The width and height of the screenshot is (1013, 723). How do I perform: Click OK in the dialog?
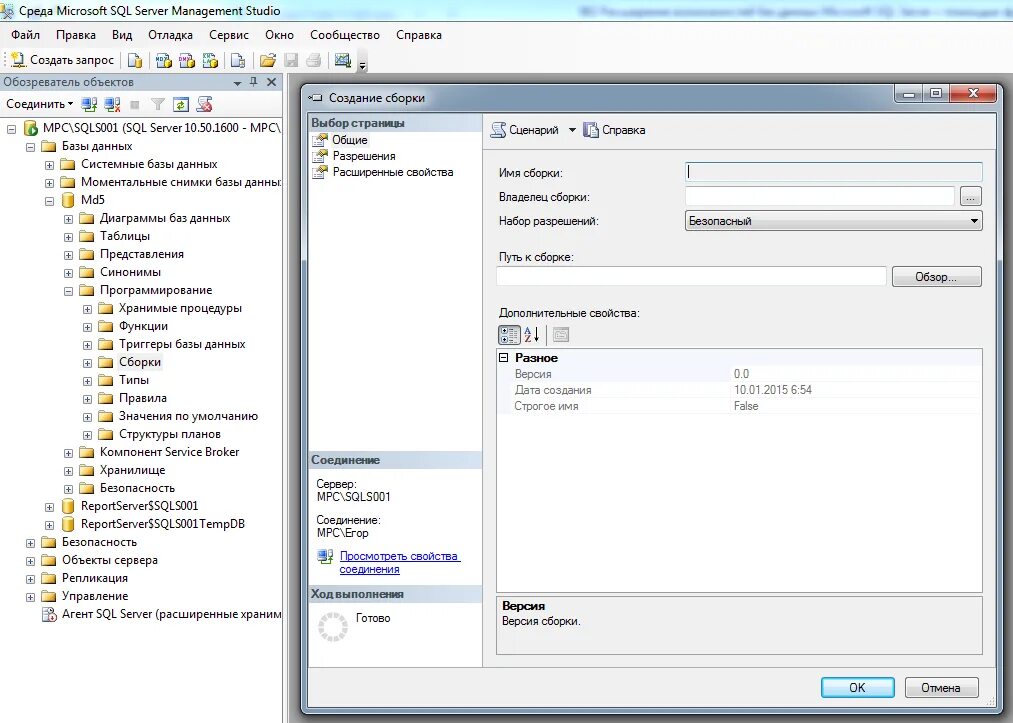tap(857, 687)
